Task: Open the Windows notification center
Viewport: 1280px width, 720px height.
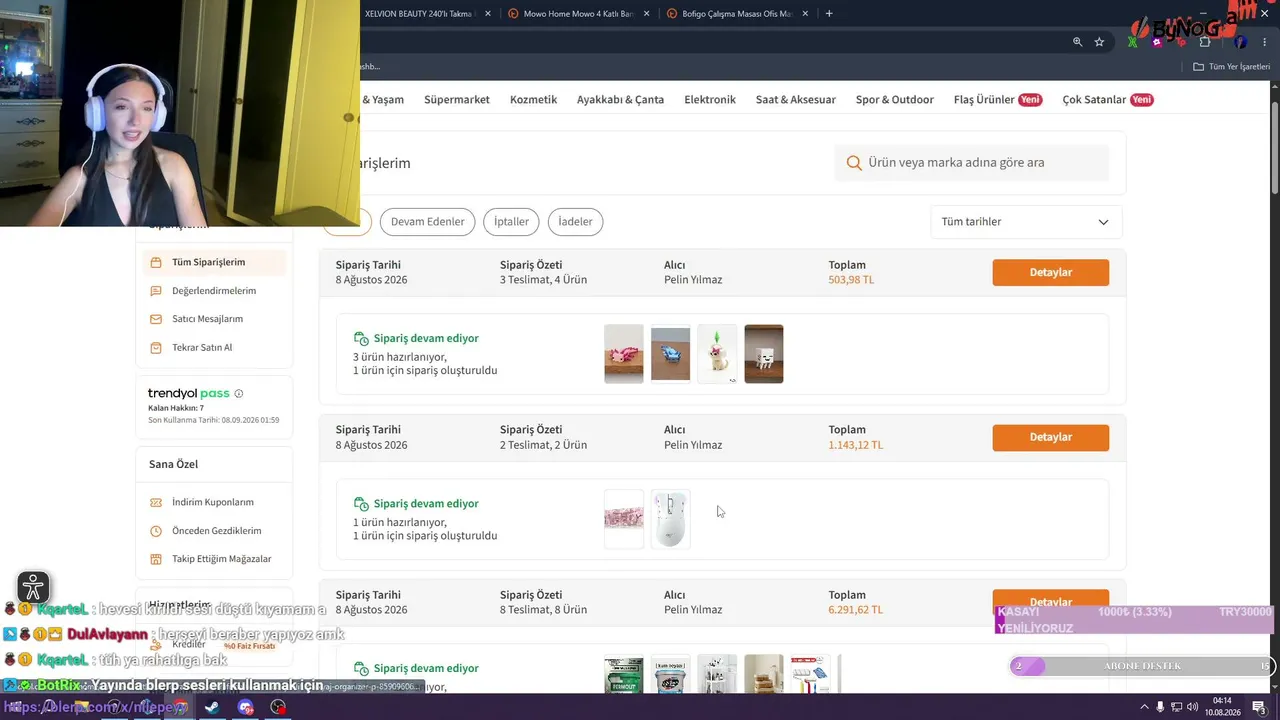Action: (1260, 707)
